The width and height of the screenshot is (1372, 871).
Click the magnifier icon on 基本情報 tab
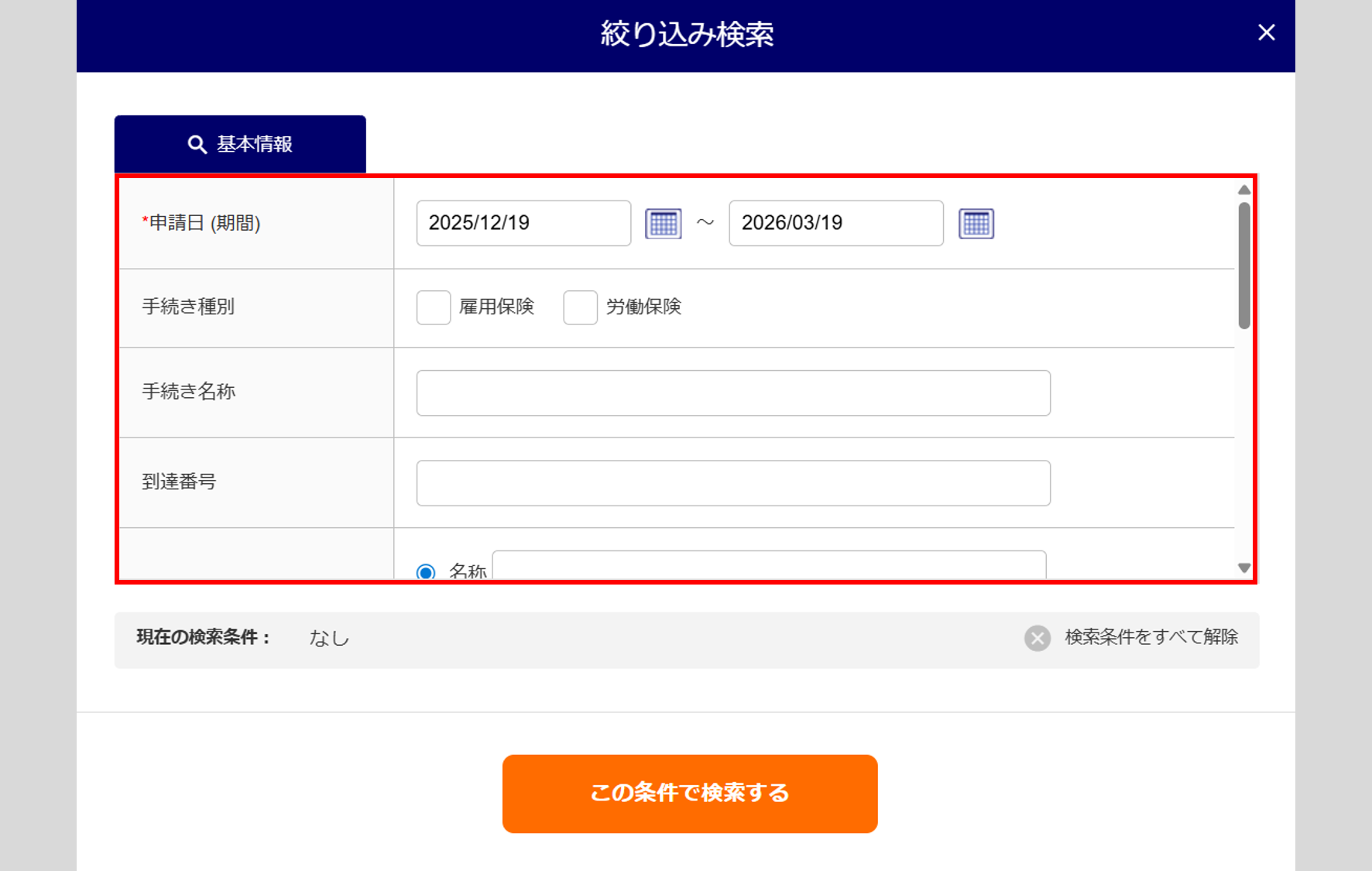pos(197,145)
